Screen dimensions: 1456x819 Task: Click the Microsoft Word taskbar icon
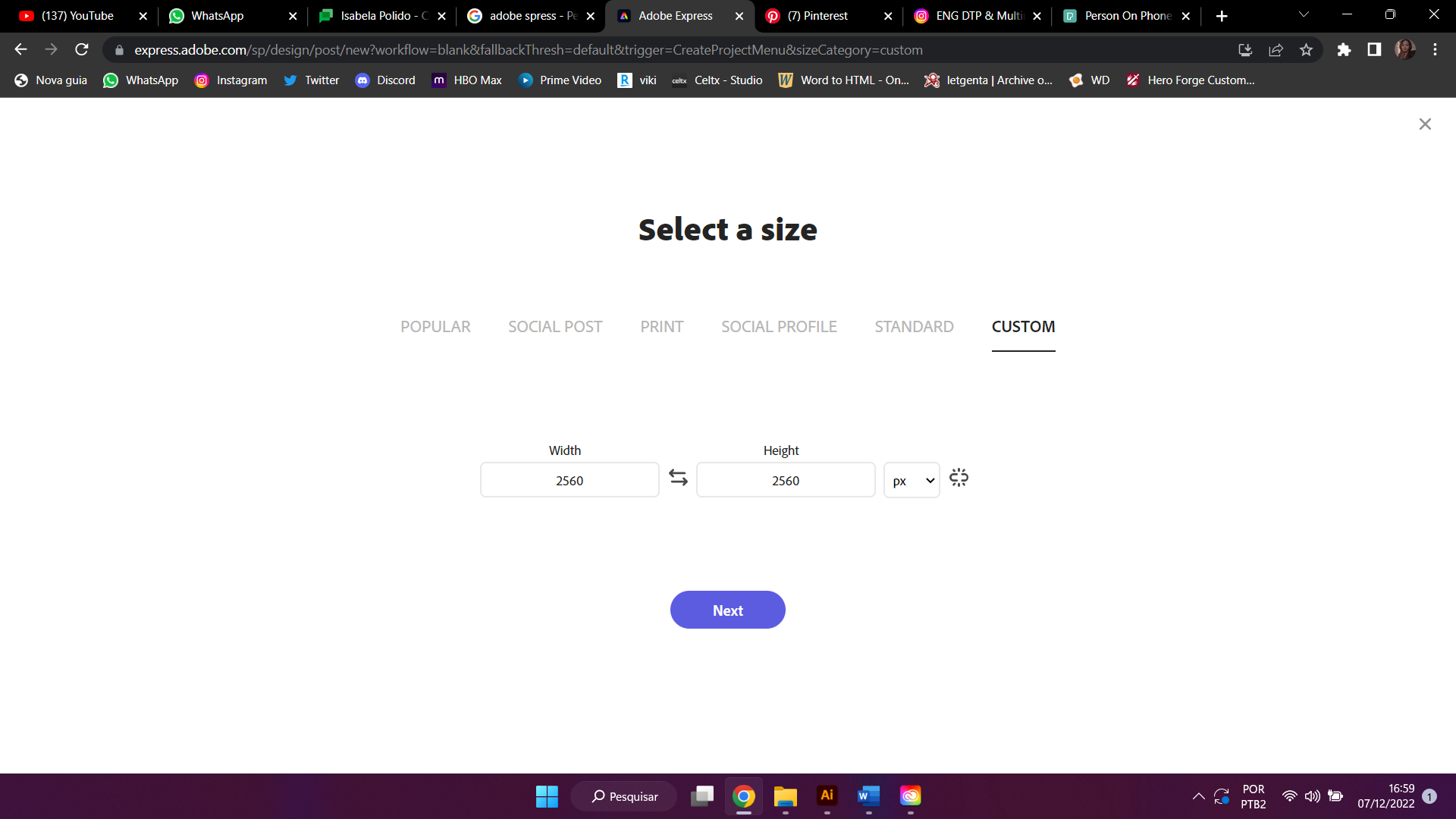[x=868, y=796]
